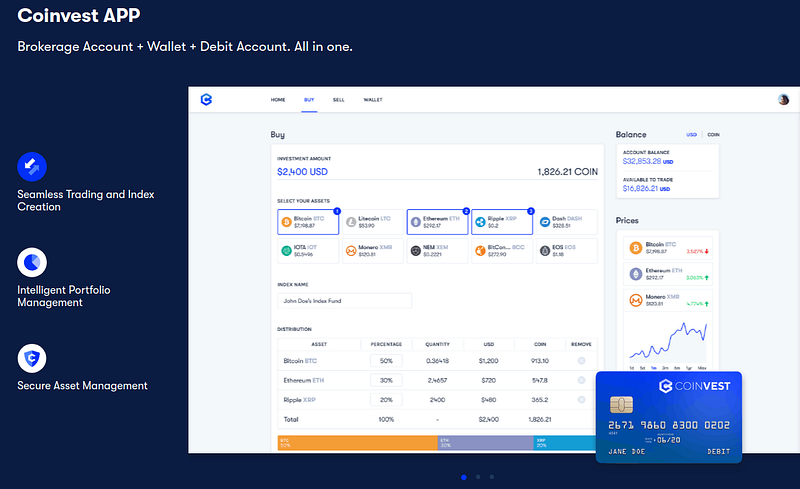Click orange BTC distribution bar segment
Viewport: 800px width, 489px height.
tap(358, 443)
